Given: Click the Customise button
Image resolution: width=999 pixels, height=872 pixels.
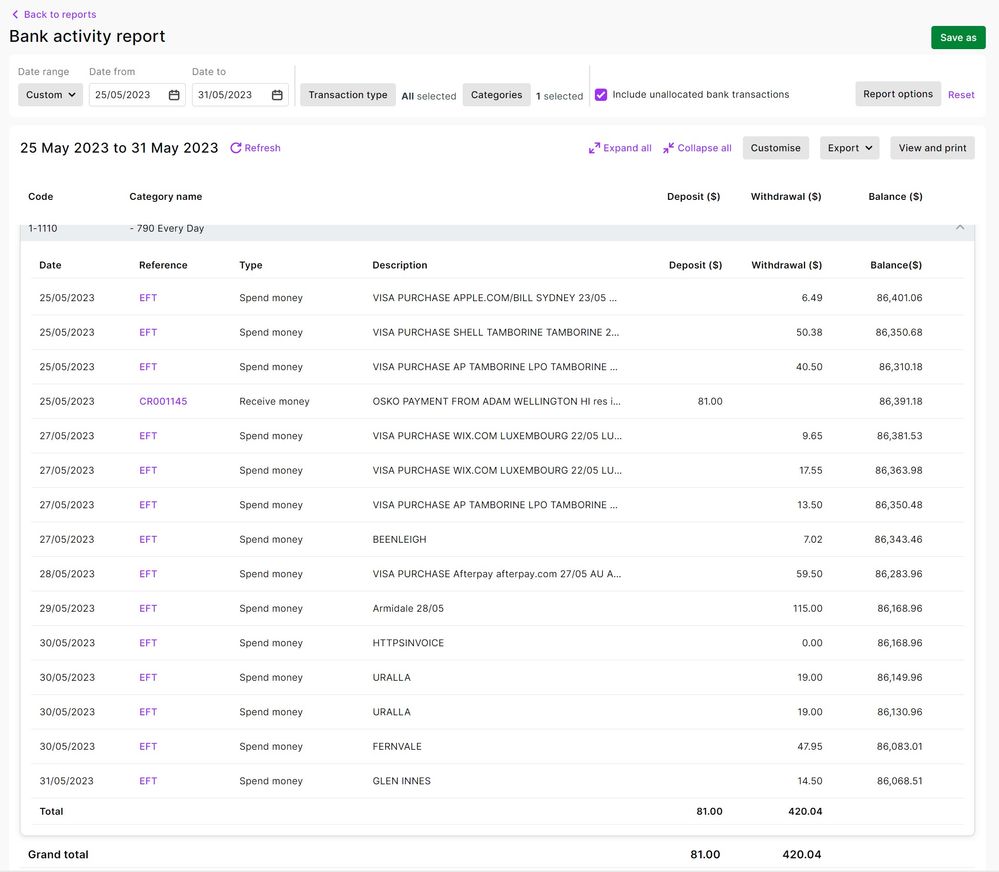Looking at the screenshot, I should pyautogui.click(x=775, y=148).
